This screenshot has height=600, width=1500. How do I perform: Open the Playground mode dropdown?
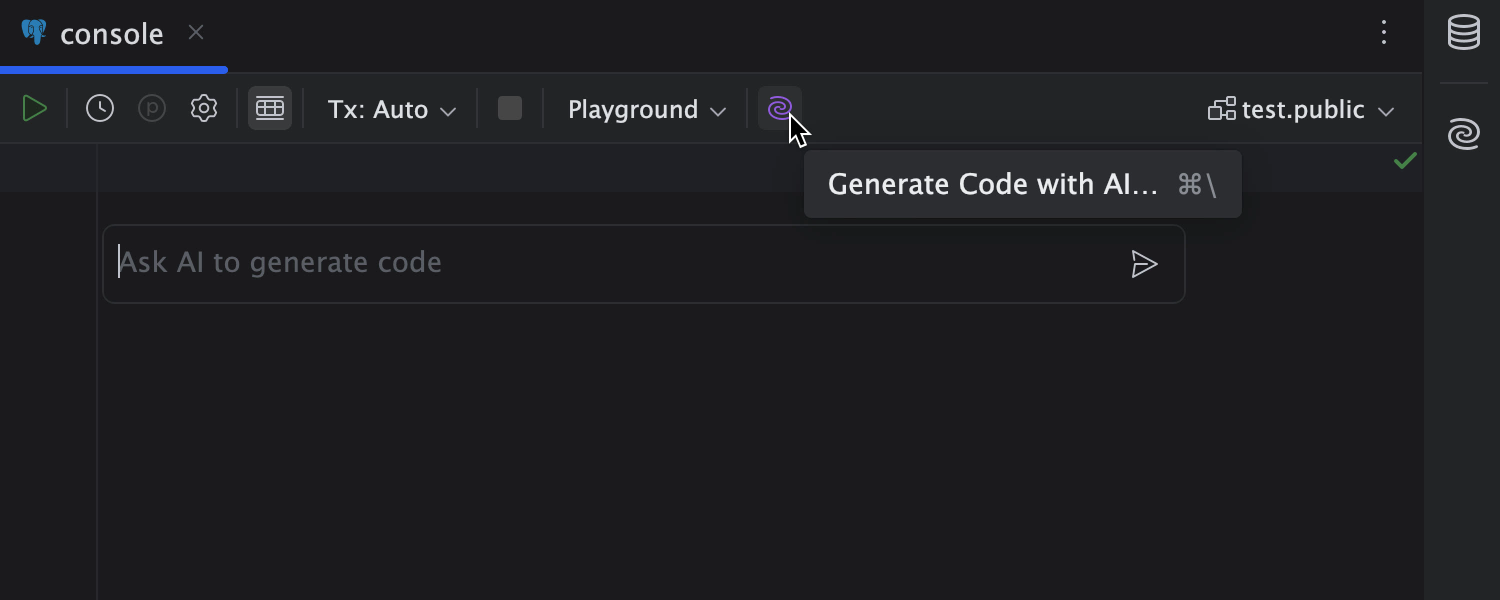click(x=646, y=110)
